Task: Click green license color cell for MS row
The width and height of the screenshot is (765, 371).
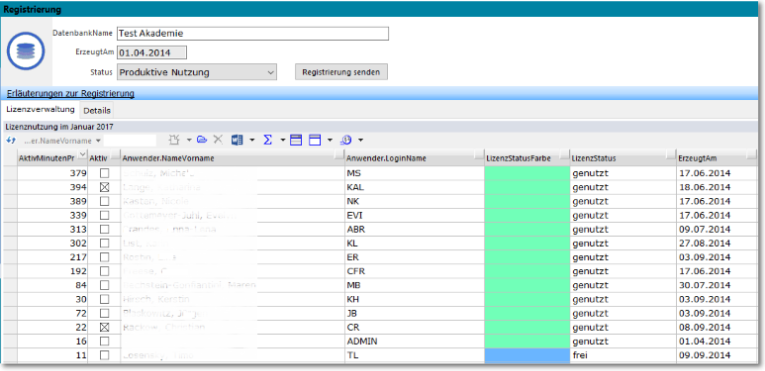Action: 527,173
